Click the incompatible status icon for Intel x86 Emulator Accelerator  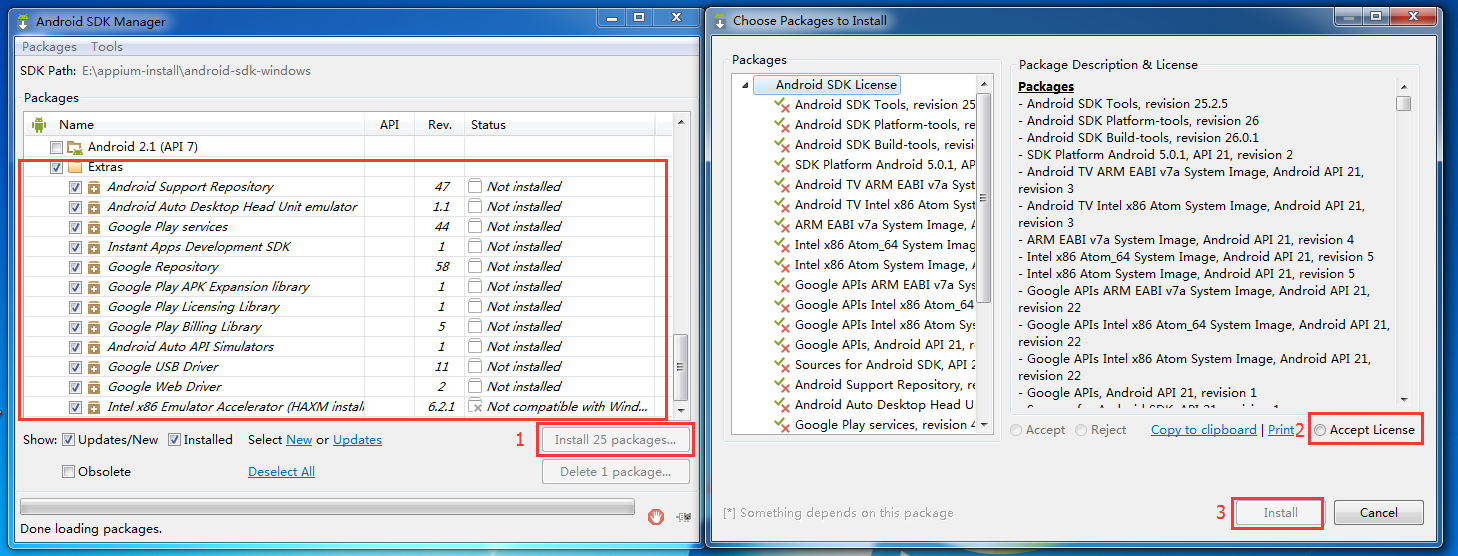click(x=475, y=406)
